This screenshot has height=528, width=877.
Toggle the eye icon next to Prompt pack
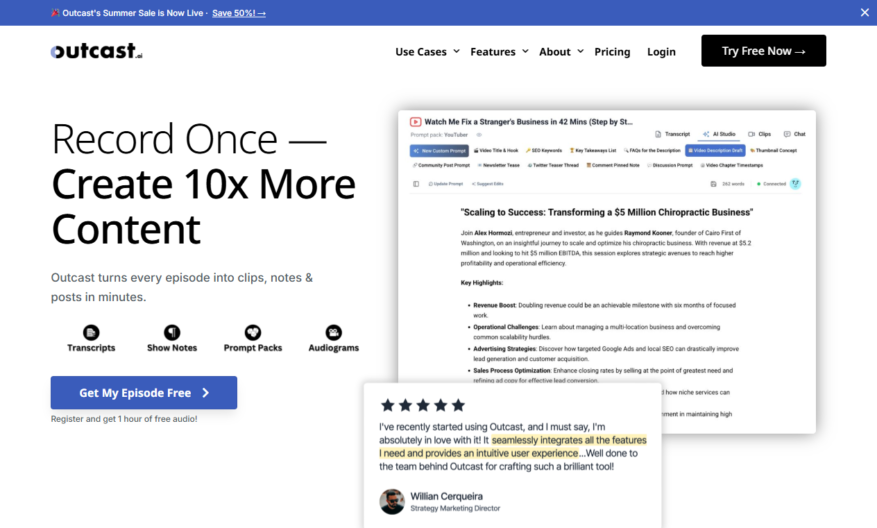click(x=479, y=135)
